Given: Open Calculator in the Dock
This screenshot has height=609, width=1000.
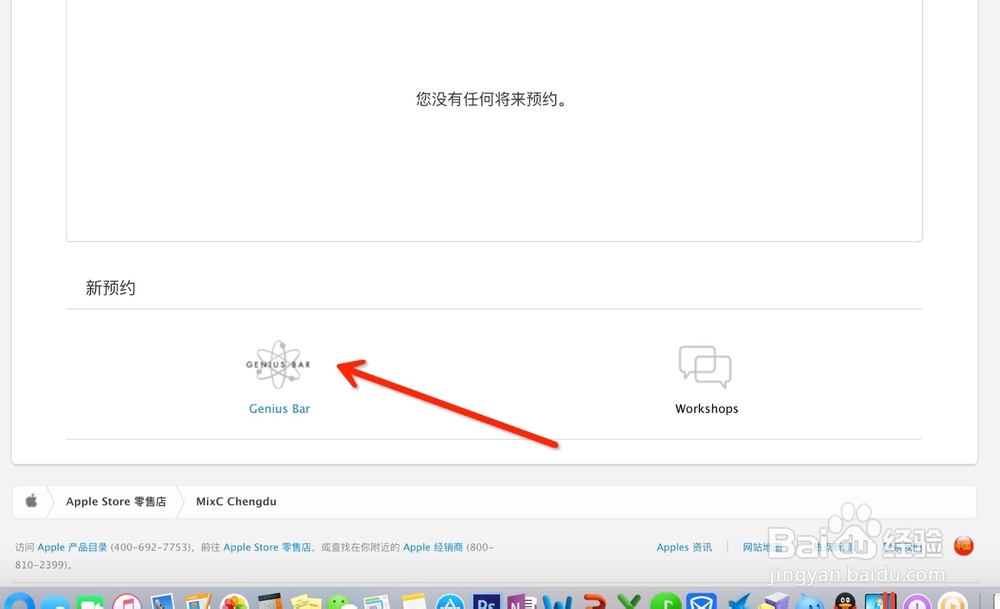Looking at the screenshot, I should tap(270, 602).
